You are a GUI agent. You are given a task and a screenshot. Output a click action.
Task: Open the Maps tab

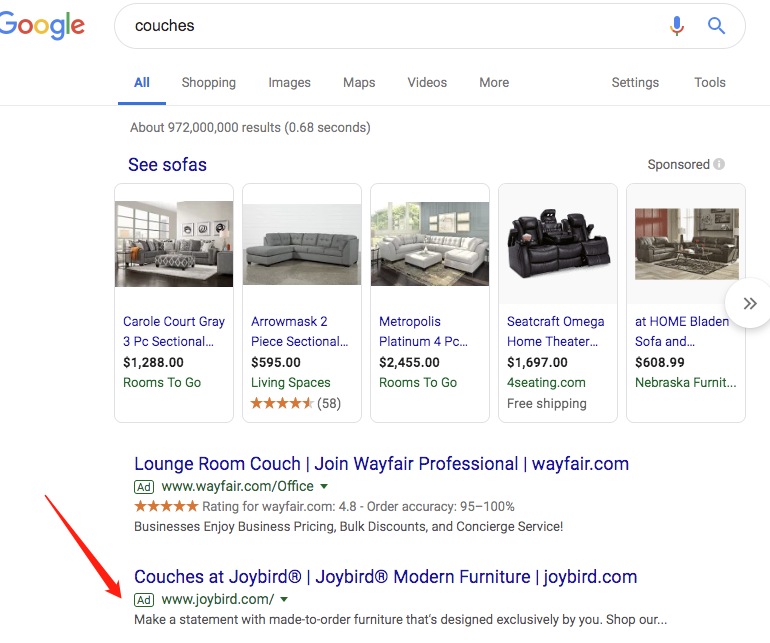pos(359,83)
